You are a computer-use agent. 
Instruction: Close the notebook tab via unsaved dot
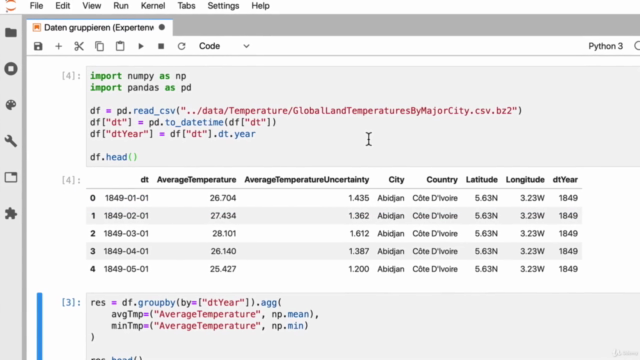coord(162,27)
